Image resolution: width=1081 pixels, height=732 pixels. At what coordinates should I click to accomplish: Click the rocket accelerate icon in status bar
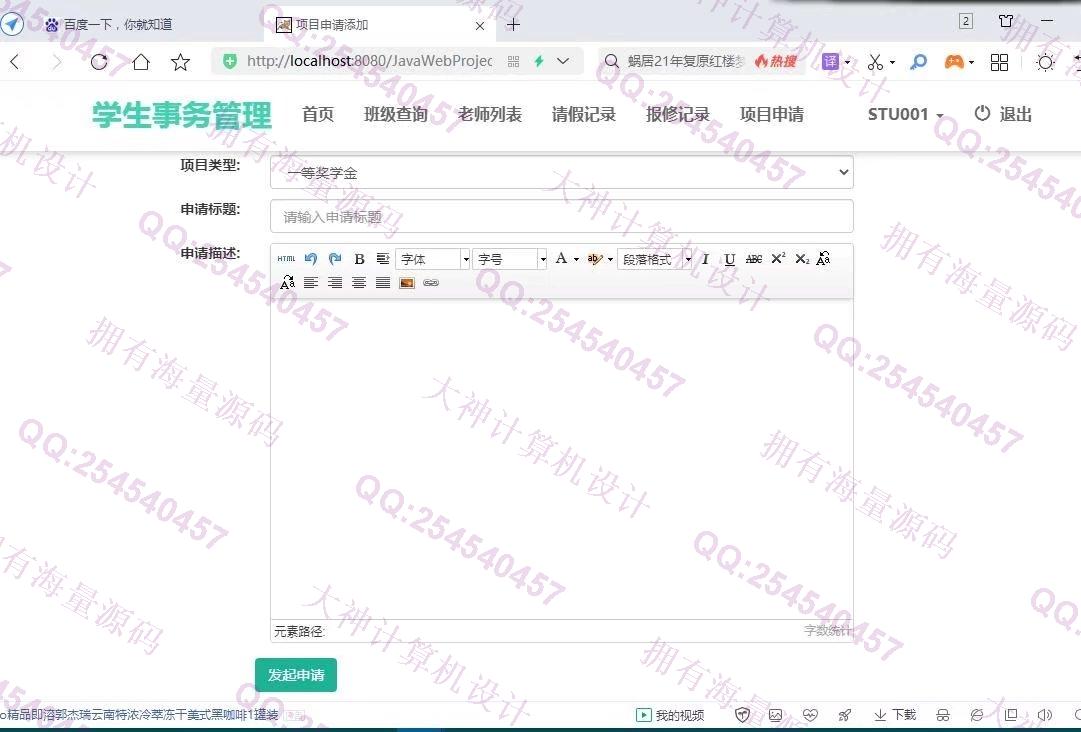[x=845, y=715]
